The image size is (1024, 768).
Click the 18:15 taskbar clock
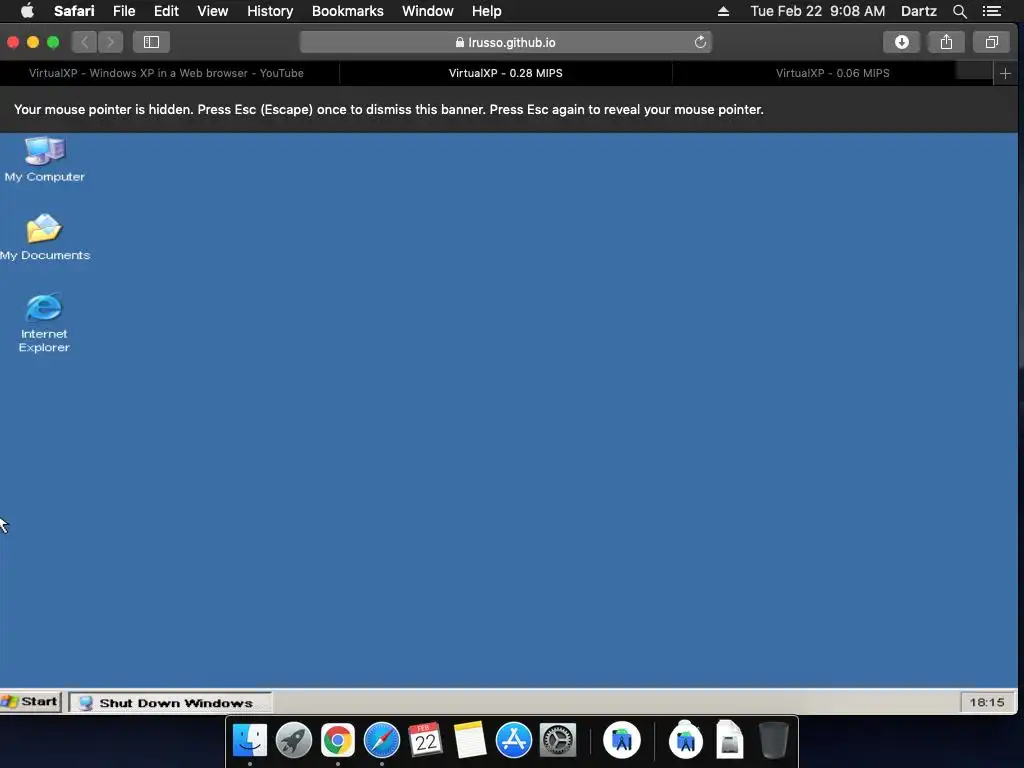click(987, 702)
